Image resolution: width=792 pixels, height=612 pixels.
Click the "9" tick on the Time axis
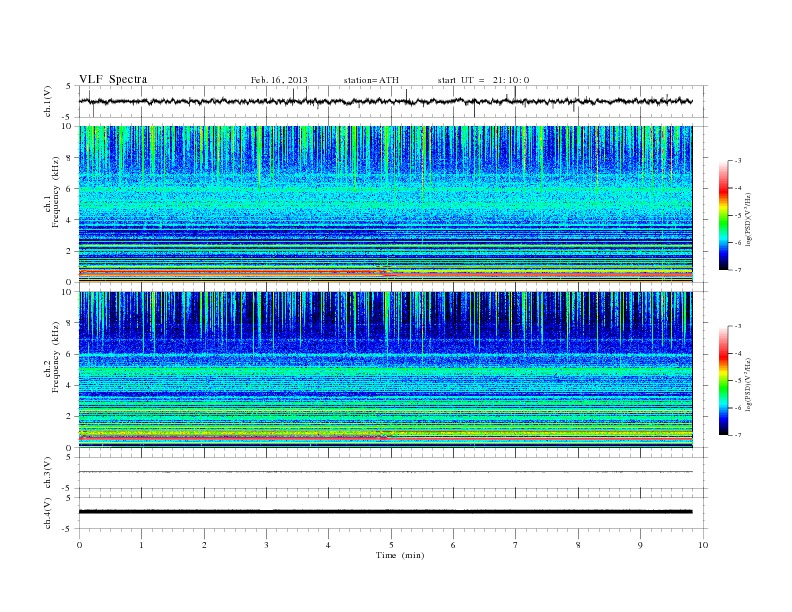[640, 545]
